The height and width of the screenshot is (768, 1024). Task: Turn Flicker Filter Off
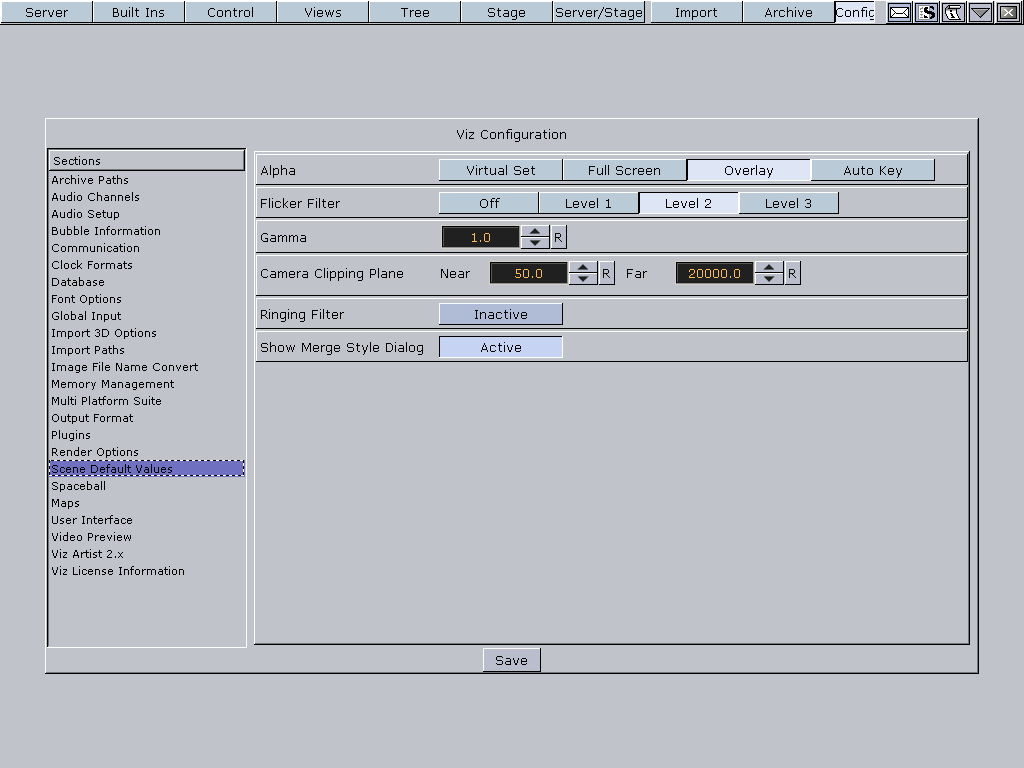click(x=488, y=202)
